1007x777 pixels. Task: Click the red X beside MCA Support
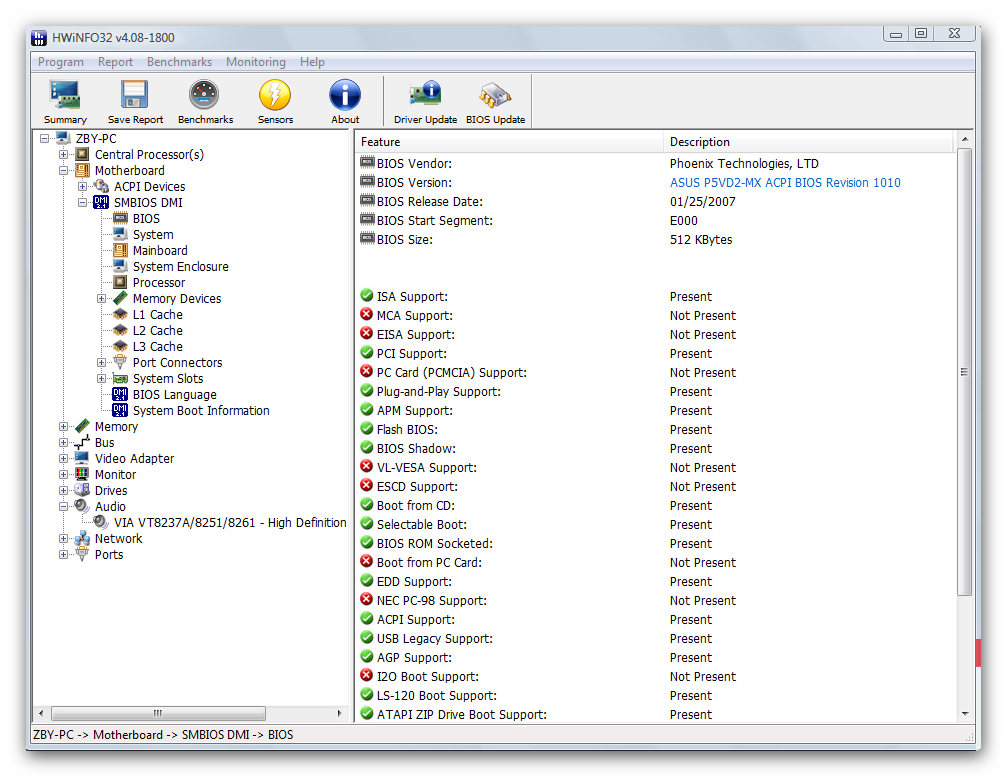pos(367,315)
